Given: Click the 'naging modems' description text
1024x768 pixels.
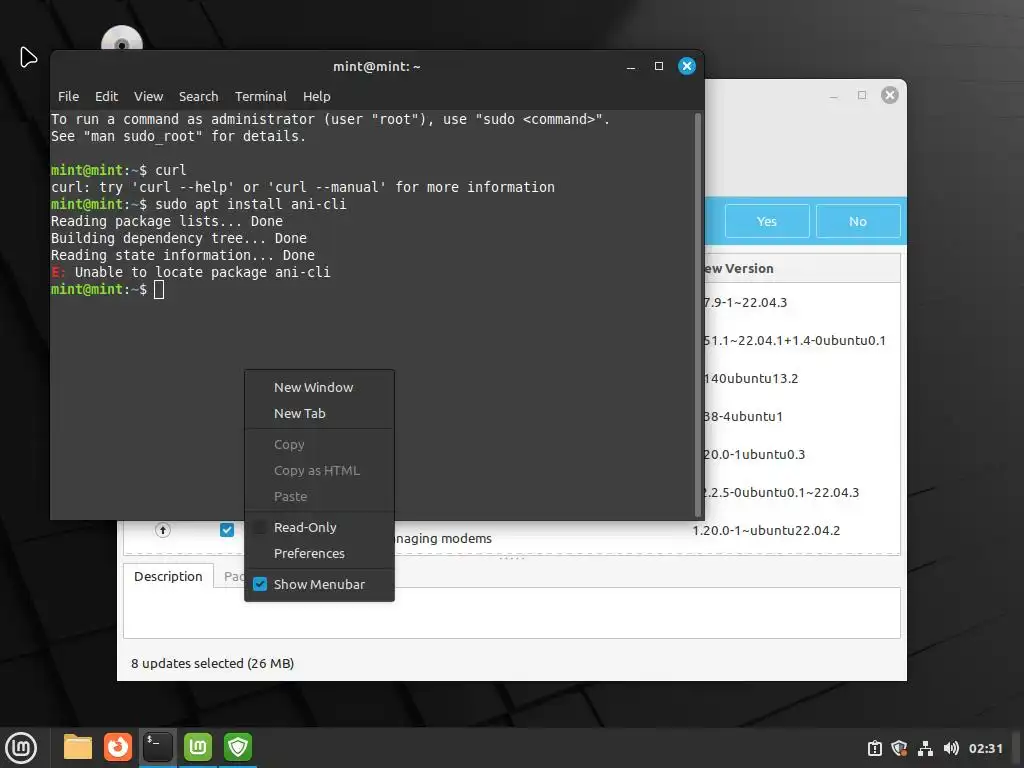Looking at the screenshot, I should pos(443,538).
